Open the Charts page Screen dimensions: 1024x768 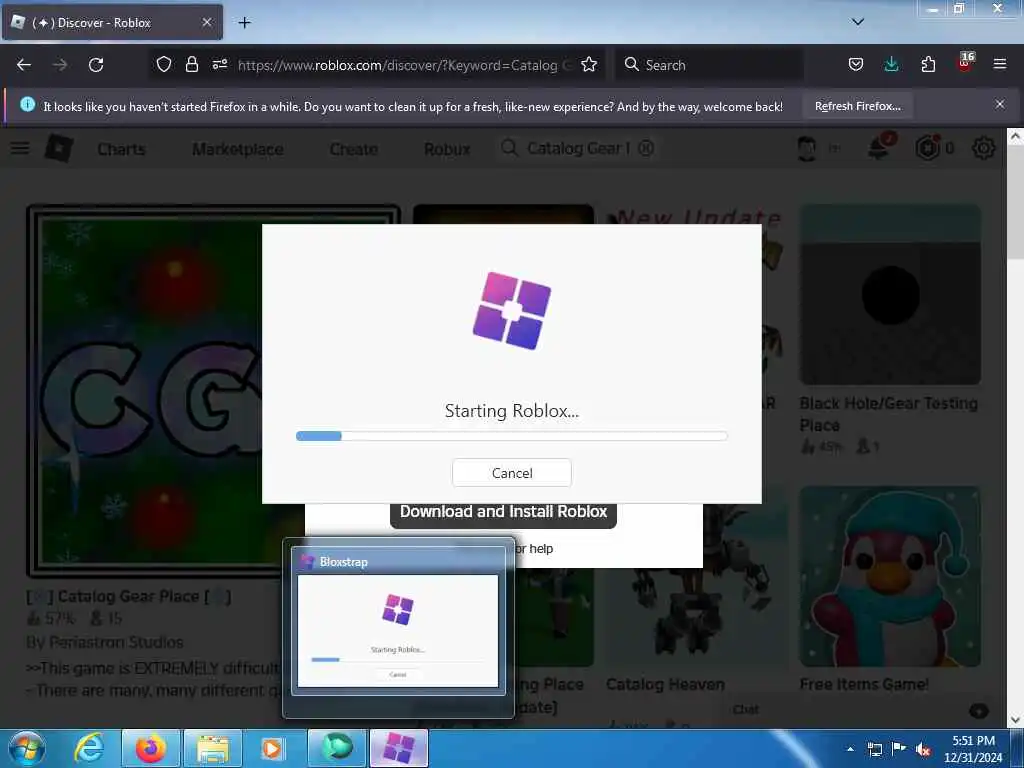(121, 150)
